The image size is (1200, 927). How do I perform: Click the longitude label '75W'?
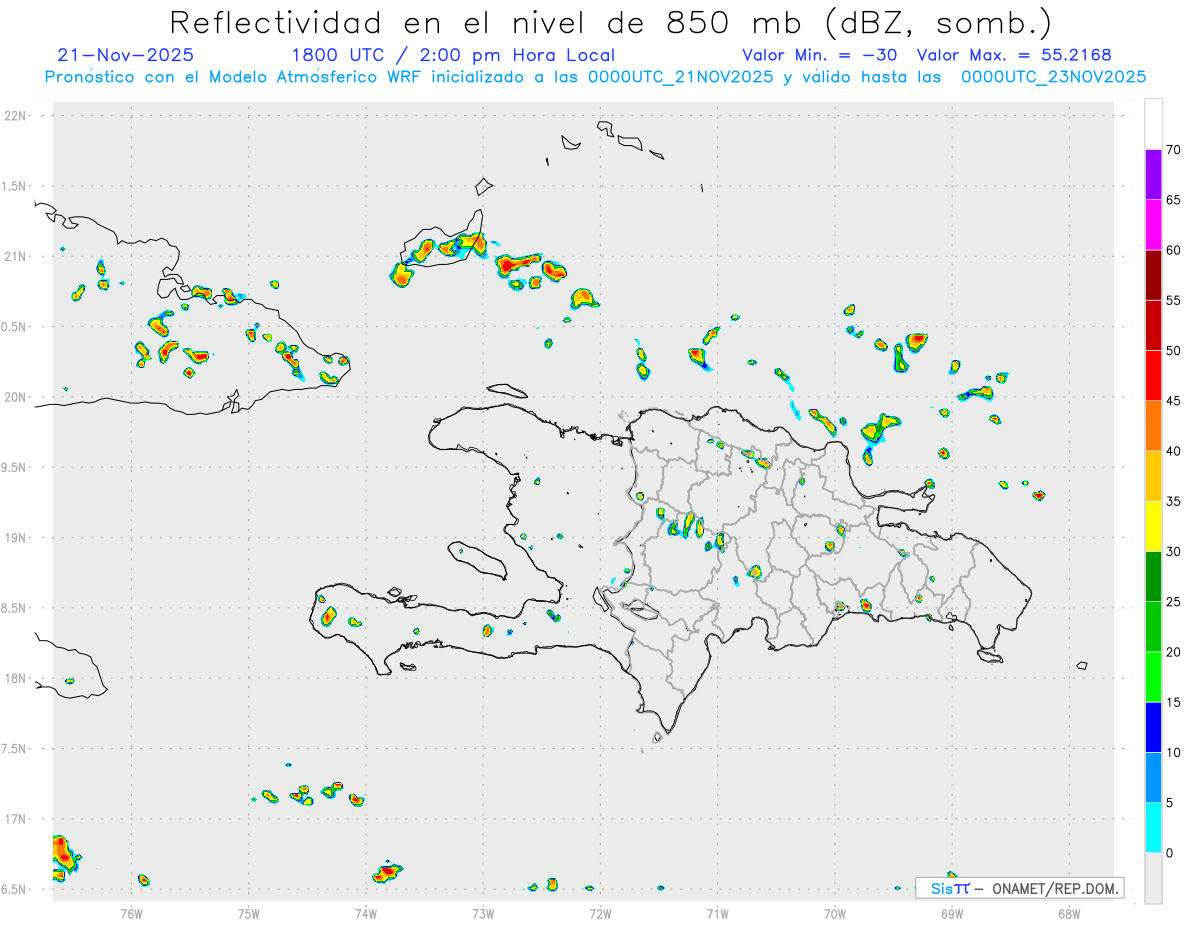click(x=249, y=913)
